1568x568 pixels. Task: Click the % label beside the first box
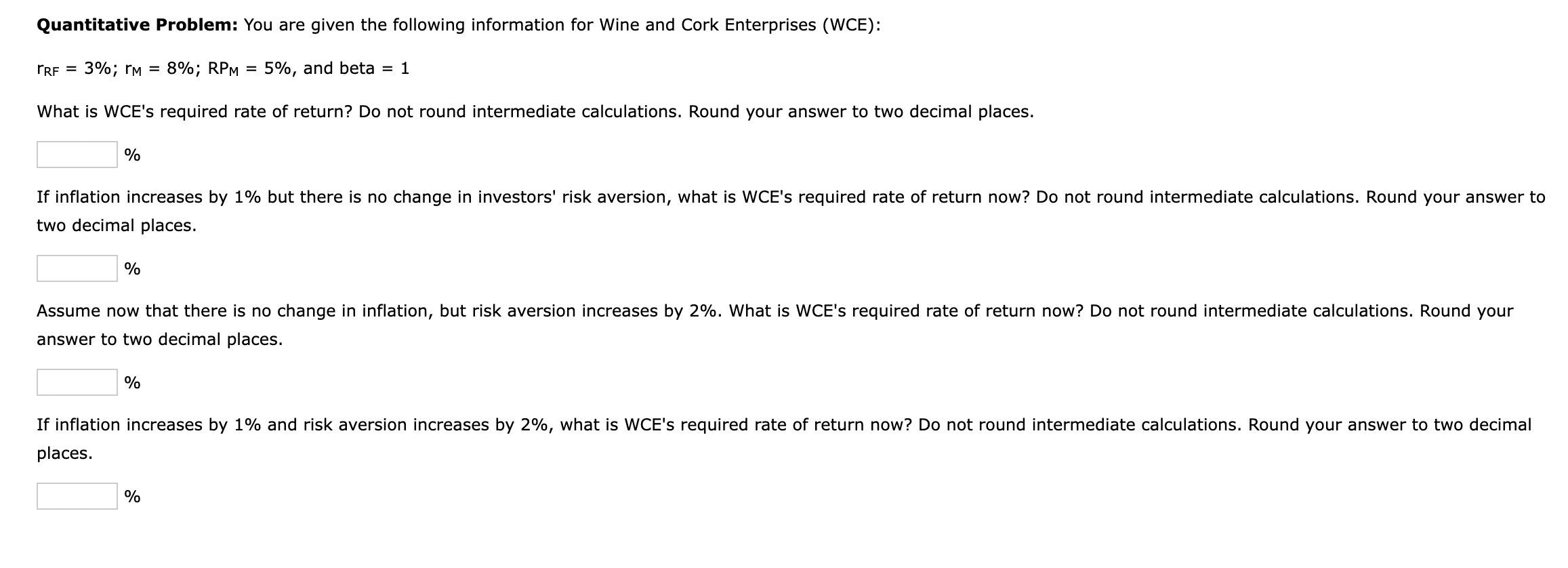(x=132, y=155)
